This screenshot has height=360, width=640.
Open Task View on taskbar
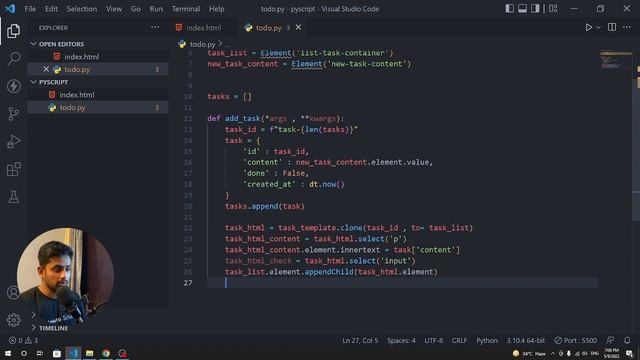(x=40, y=353)
